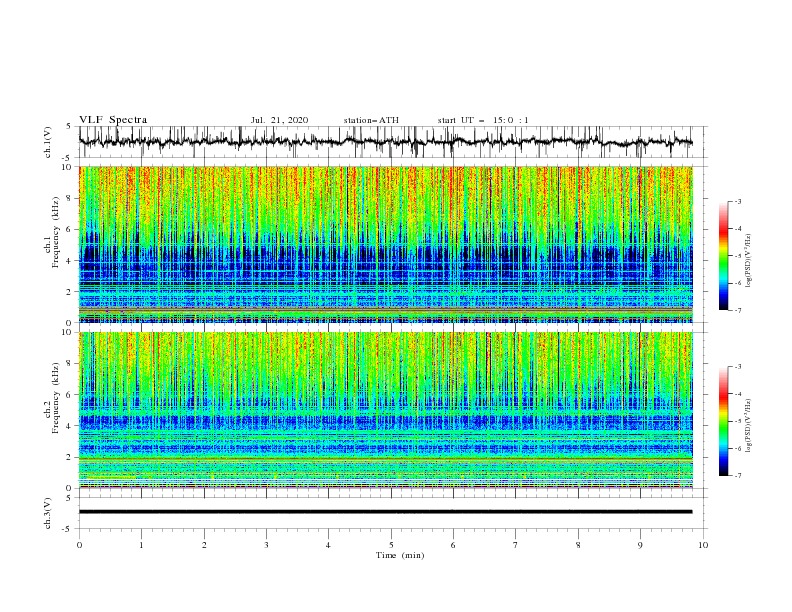
Task: Click the time axis tick label "4"
Action: pyautogui.click(x=328, y=545)
